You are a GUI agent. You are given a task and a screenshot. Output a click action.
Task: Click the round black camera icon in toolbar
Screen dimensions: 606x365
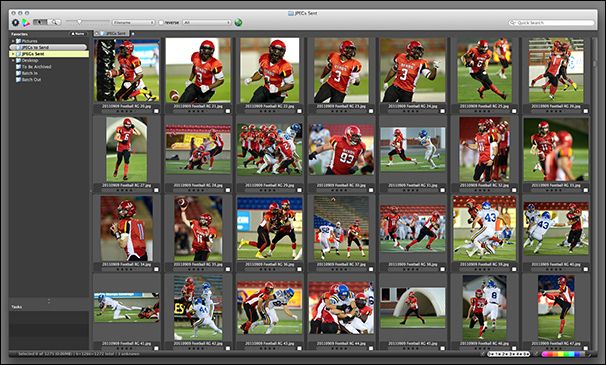coord(15,22)
